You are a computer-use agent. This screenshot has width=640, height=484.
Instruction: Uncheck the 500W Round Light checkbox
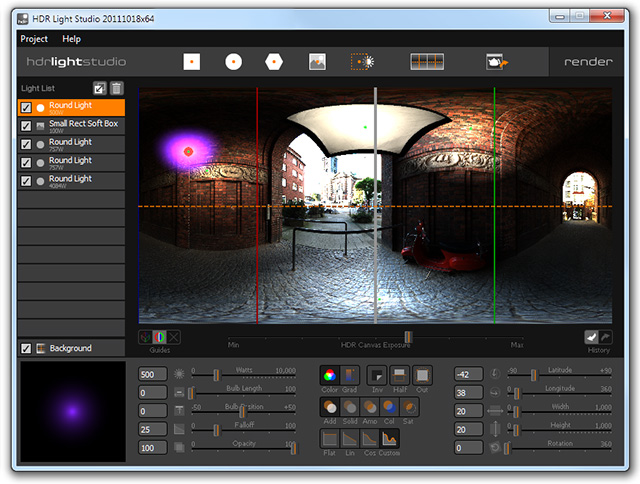click(26, 108)
